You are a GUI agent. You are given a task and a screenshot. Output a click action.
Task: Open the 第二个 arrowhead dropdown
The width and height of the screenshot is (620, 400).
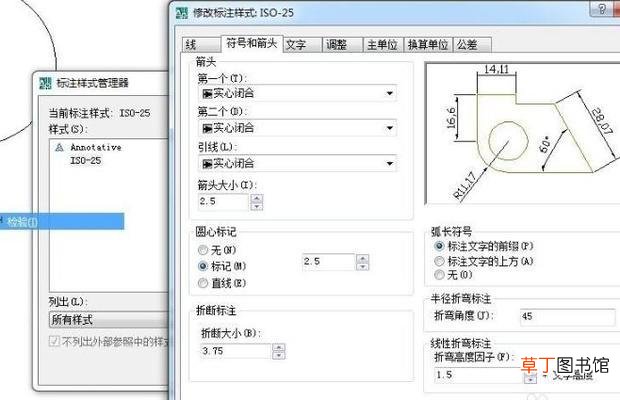point(297,128)
